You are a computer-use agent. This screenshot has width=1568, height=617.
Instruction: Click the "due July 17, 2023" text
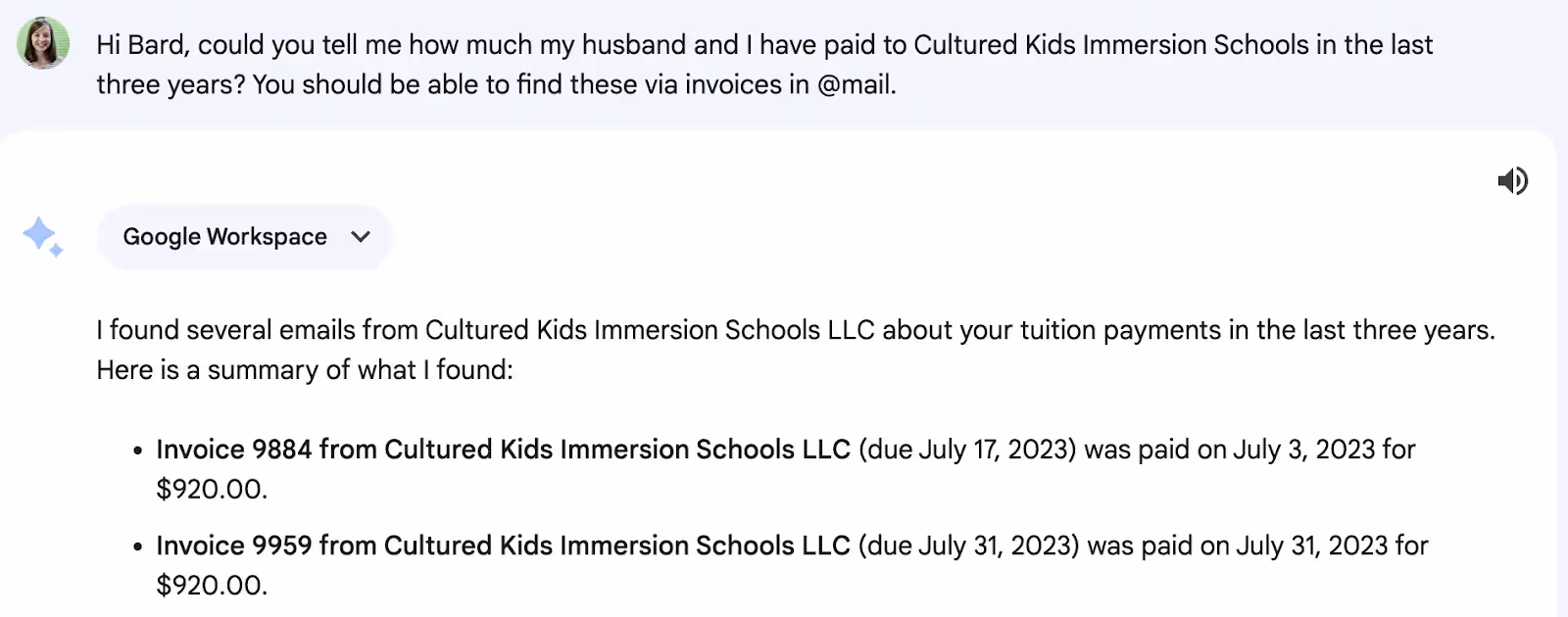point(967,450)
